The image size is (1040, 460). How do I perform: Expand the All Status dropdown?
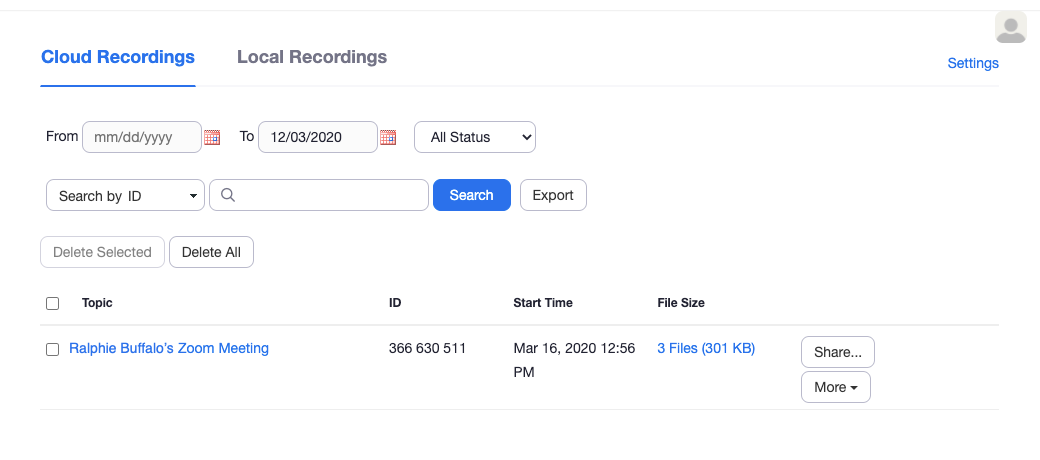pyautogui.click(x=475, y=137)
